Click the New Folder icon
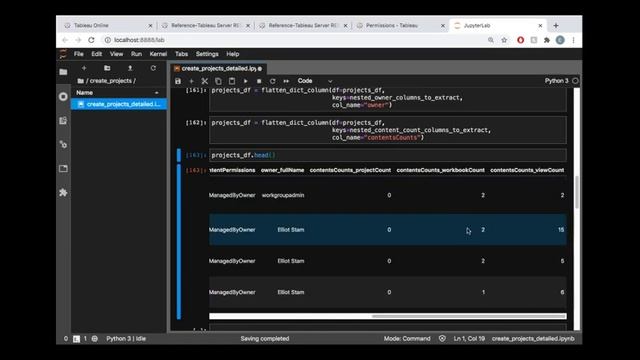This screenshot has height=360, width=640. point(107,68)
